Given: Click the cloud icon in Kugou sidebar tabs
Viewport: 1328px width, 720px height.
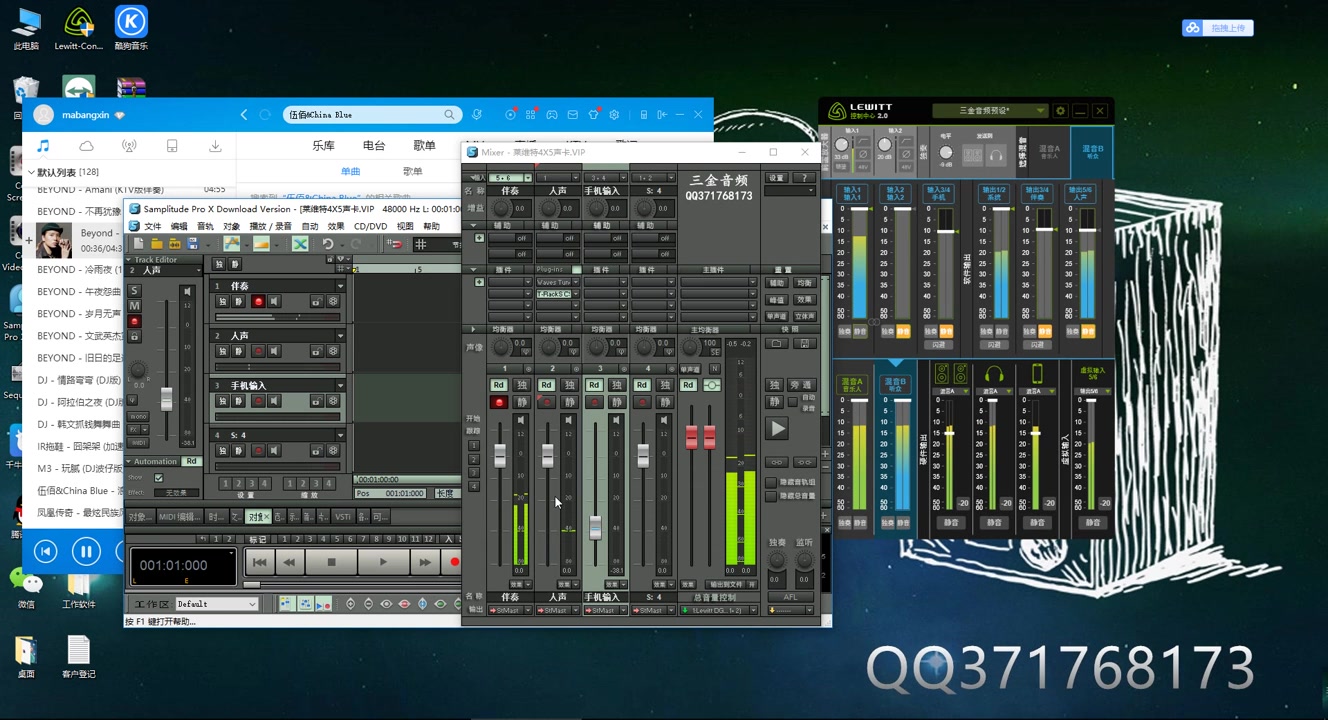Looking at the screenshot, I should click(x=86, y=146).
